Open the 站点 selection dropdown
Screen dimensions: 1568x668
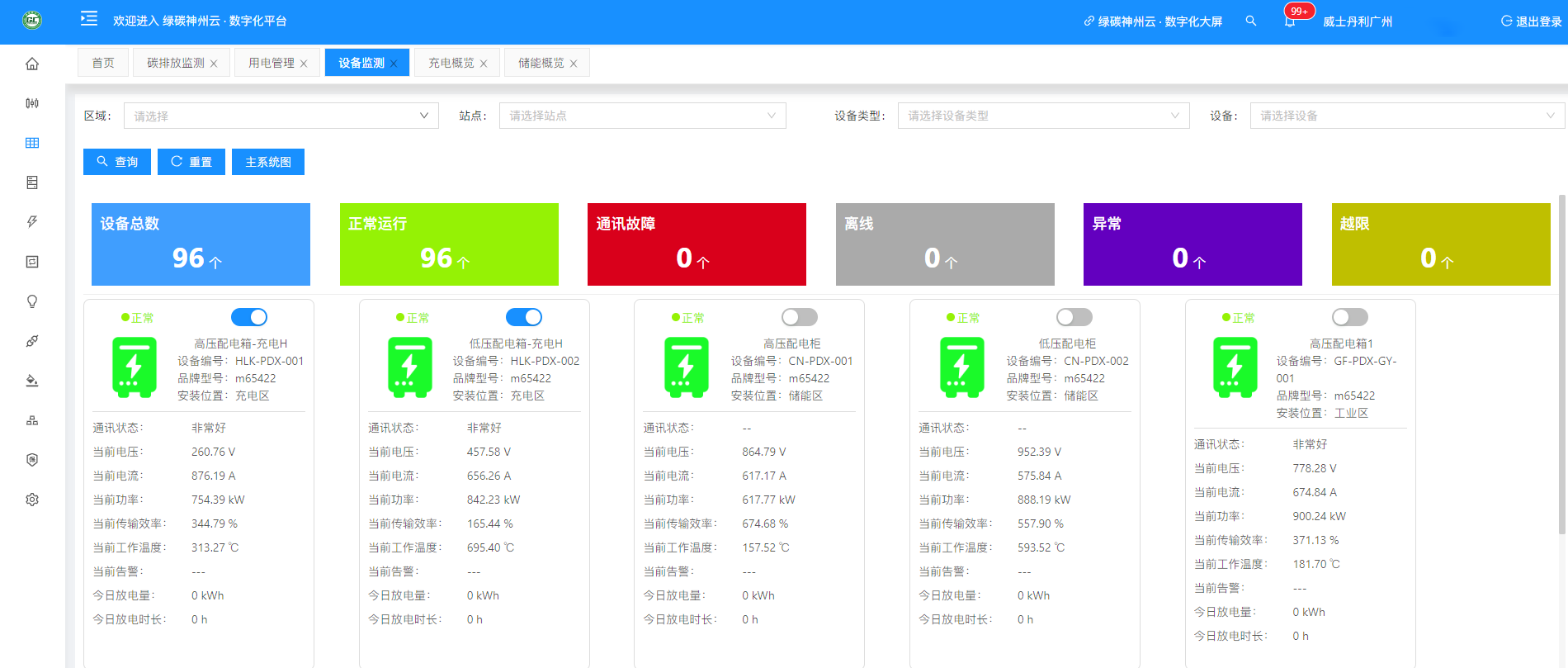643,116
